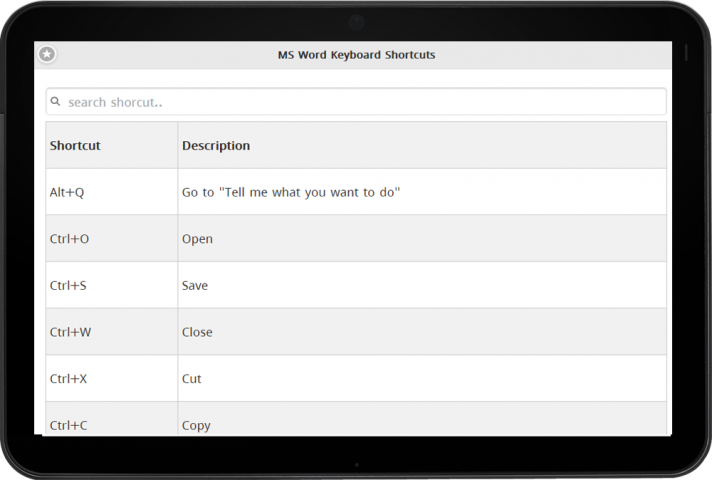Viewport: 712px width, 480px height.
Task: Select the Alt+Q shortcut cell
Action: pos(67,192)
